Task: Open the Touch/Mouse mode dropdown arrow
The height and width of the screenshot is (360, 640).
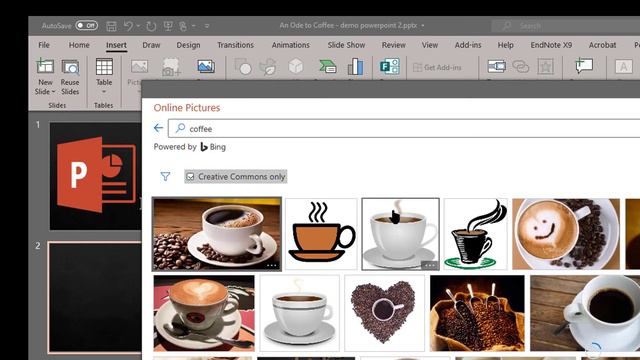Action: [193, 26]
